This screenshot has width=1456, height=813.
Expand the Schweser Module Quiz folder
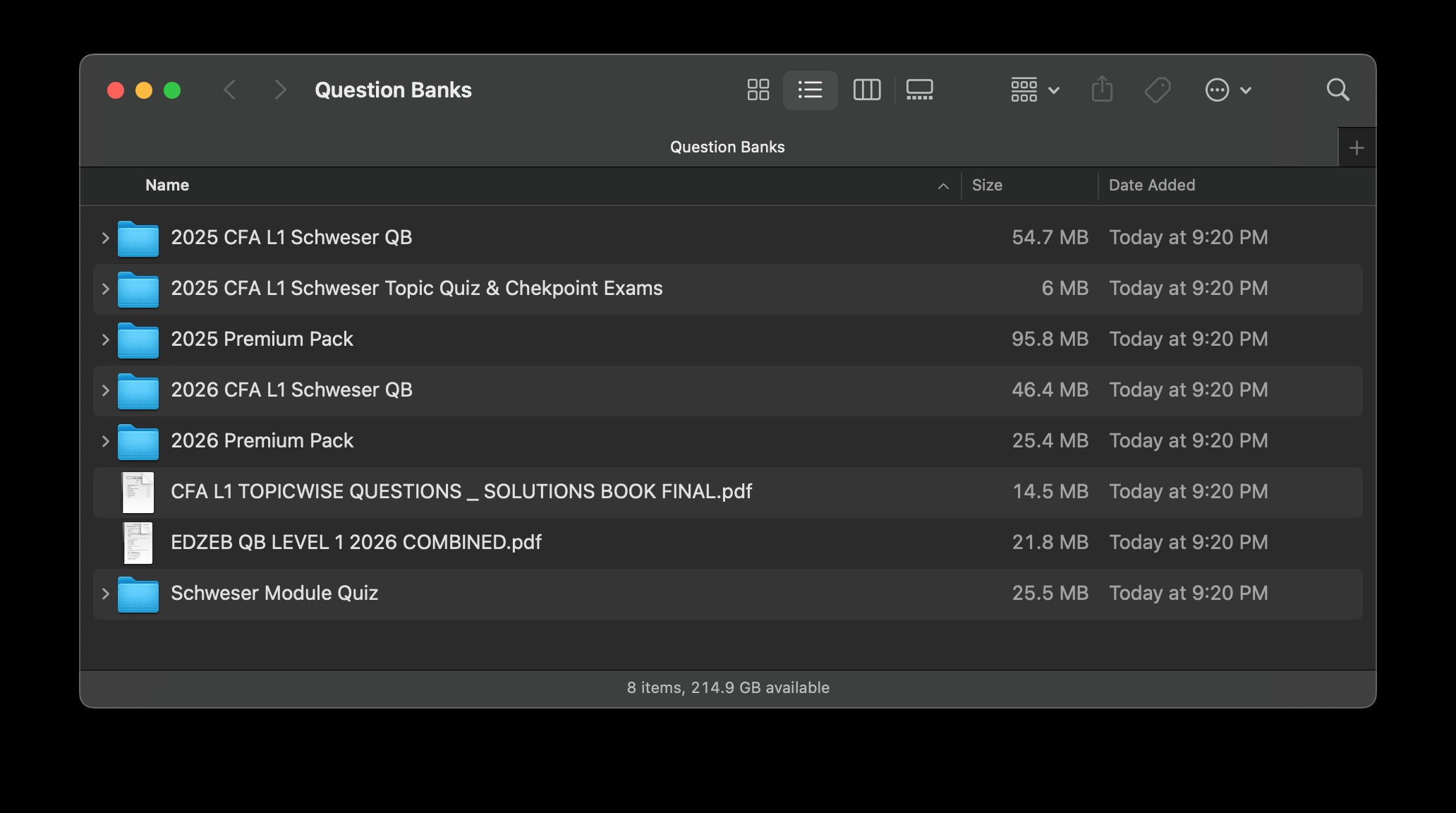105,594
